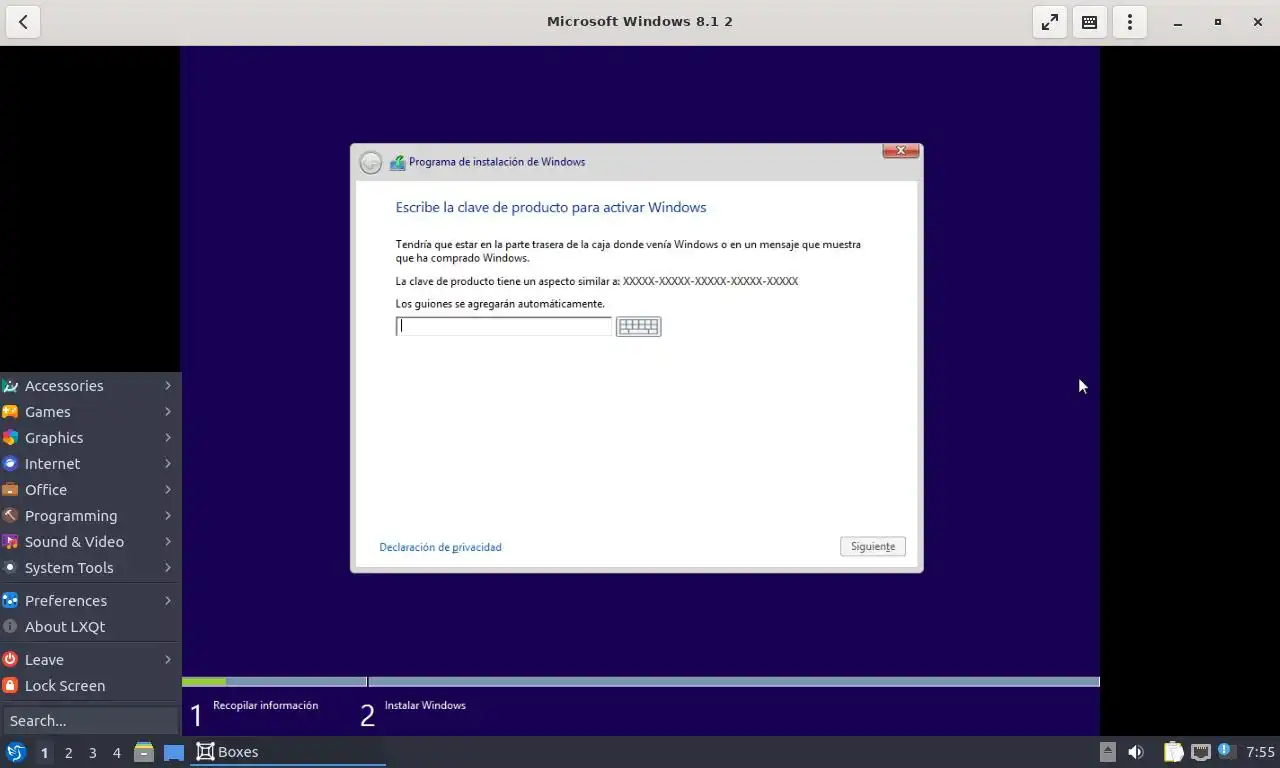
Task: Toggle fullscreen mode in Boxes header
Action: click(1050, 21)
